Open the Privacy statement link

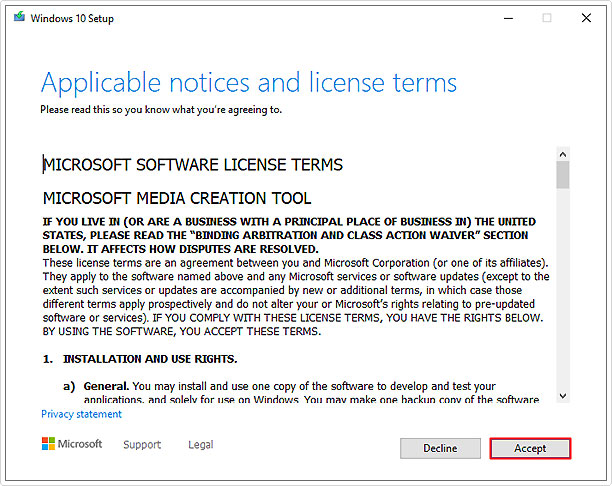(x=82, y=414)
